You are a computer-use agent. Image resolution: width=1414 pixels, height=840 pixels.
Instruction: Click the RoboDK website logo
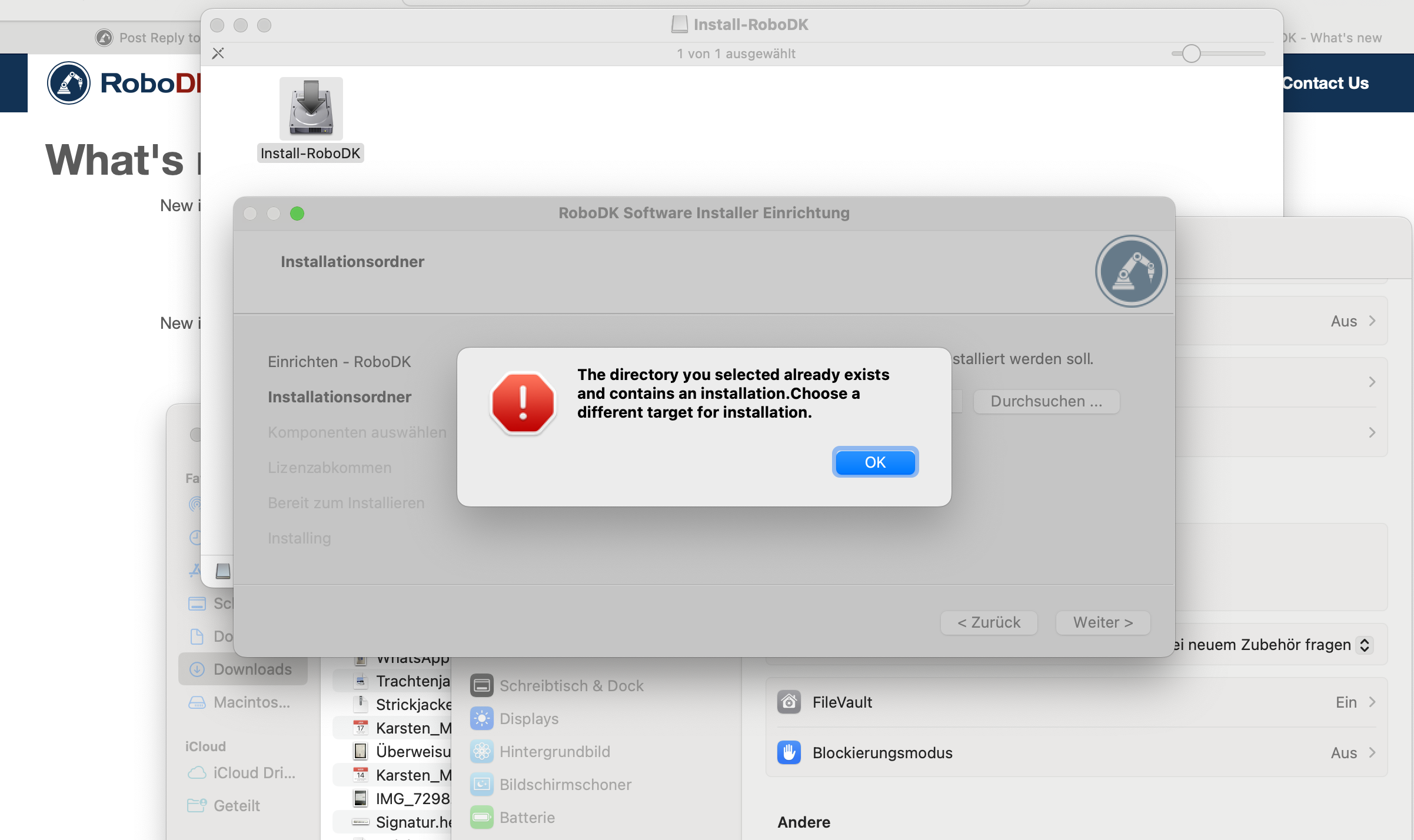tap(69, 83)
